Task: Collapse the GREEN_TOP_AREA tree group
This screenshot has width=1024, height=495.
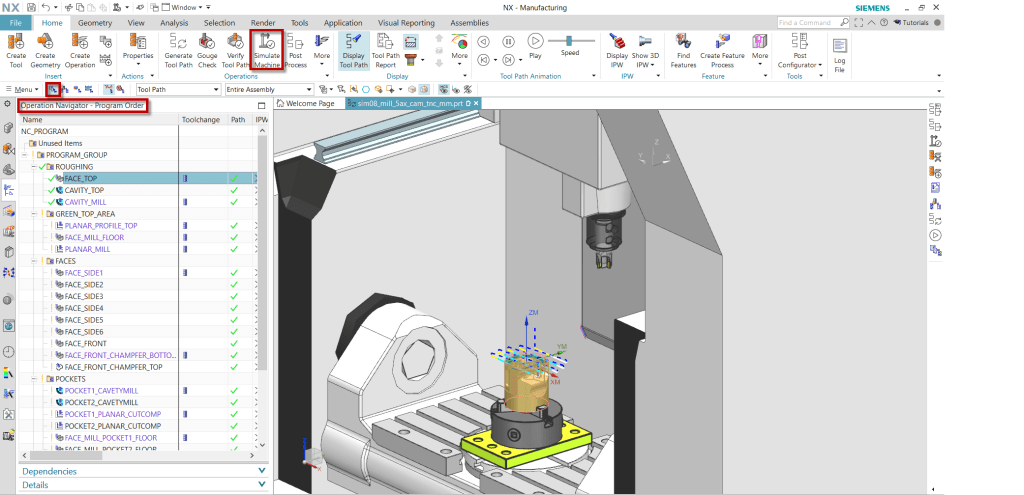Action: (x=36, y=214)
